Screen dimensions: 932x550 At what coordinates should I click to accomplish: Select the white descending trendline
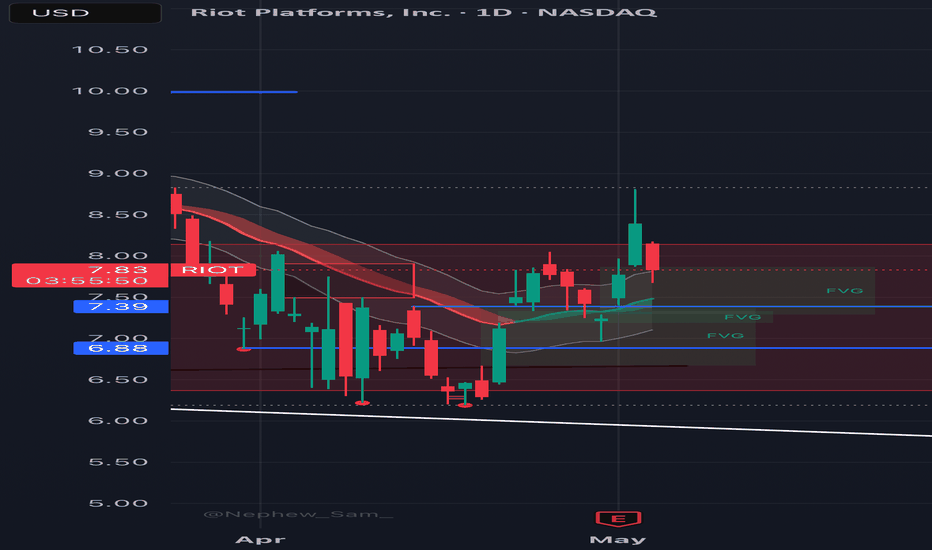(x=551, y=423)
